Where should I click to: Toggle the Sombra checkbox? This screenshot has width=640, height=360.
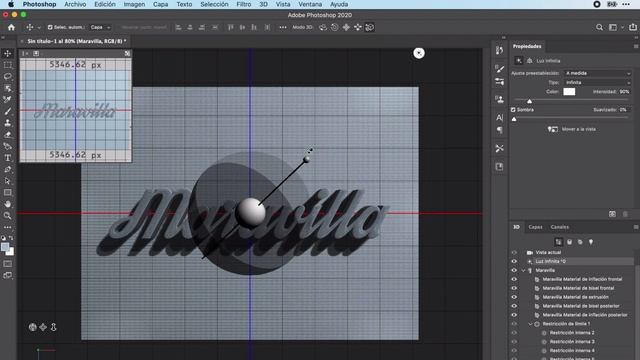[x=513, y=110]
